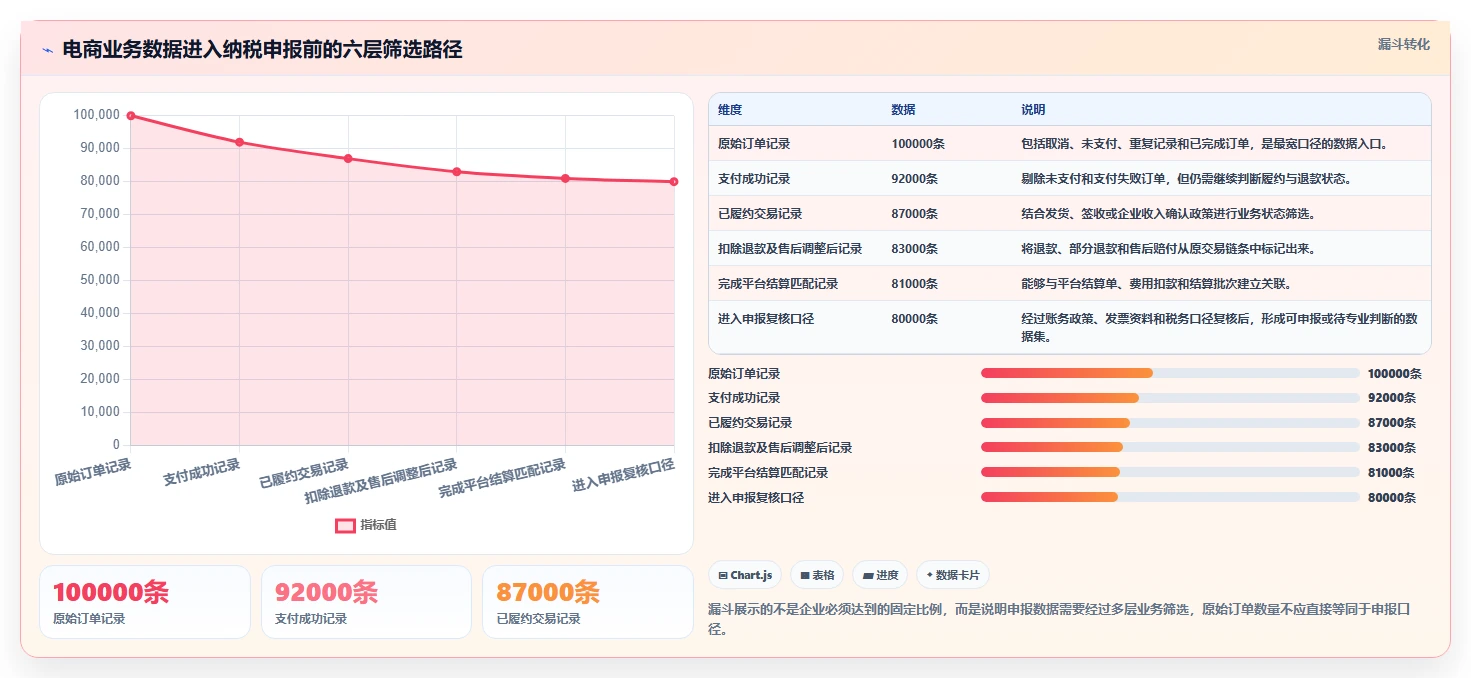Click the 87000条 value in the table
This screenshot has width=1471, height=678.
[915, 214]
